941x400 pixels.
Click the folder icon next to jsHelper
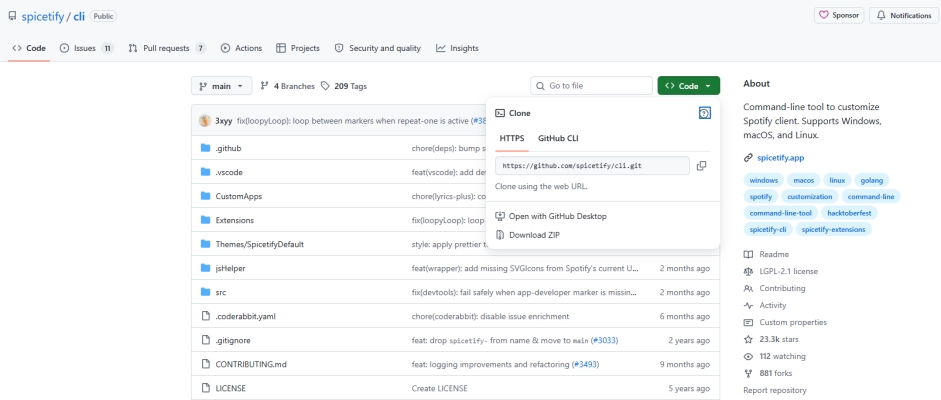[205, 268]
